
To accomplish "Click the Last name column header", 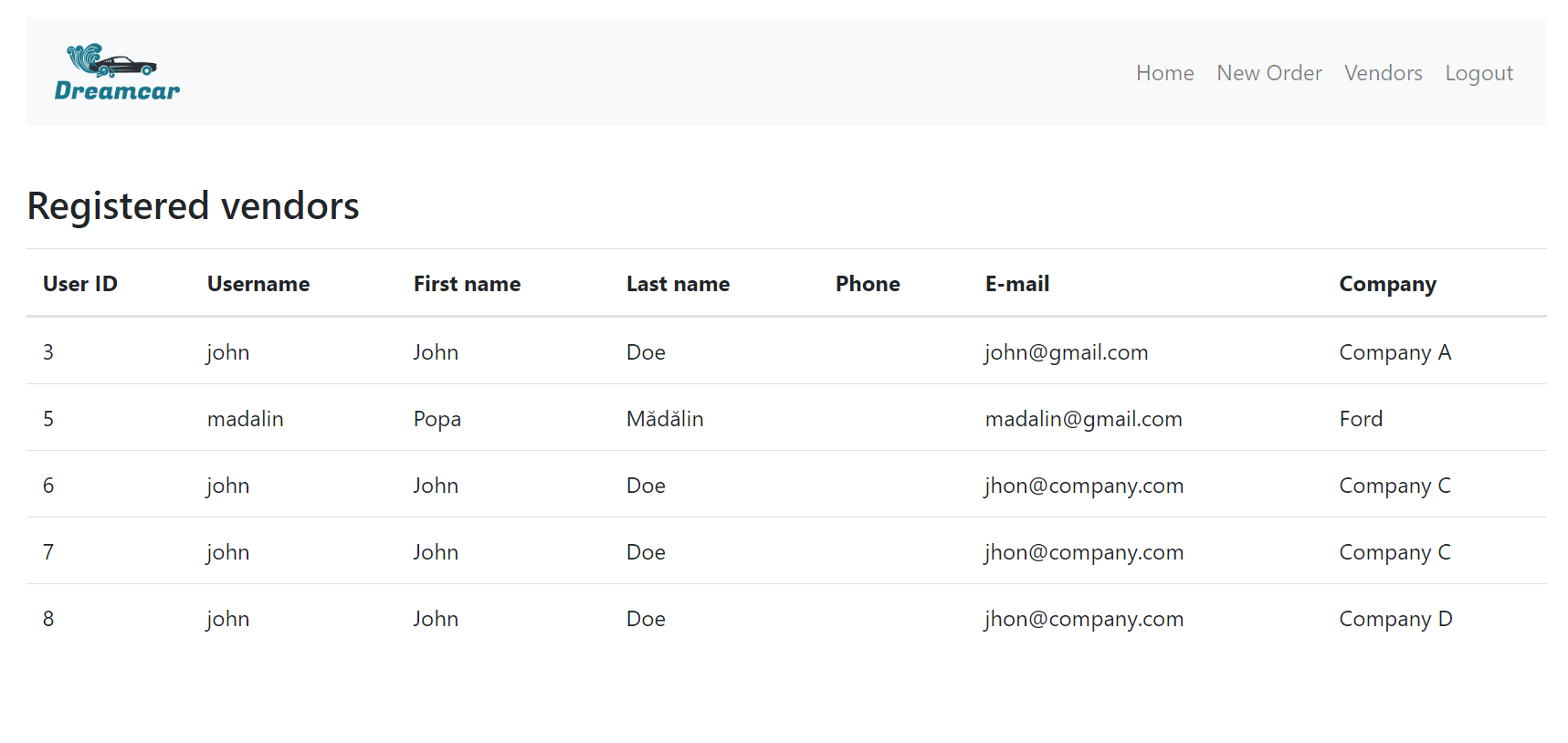I will (x=678, y=284).
